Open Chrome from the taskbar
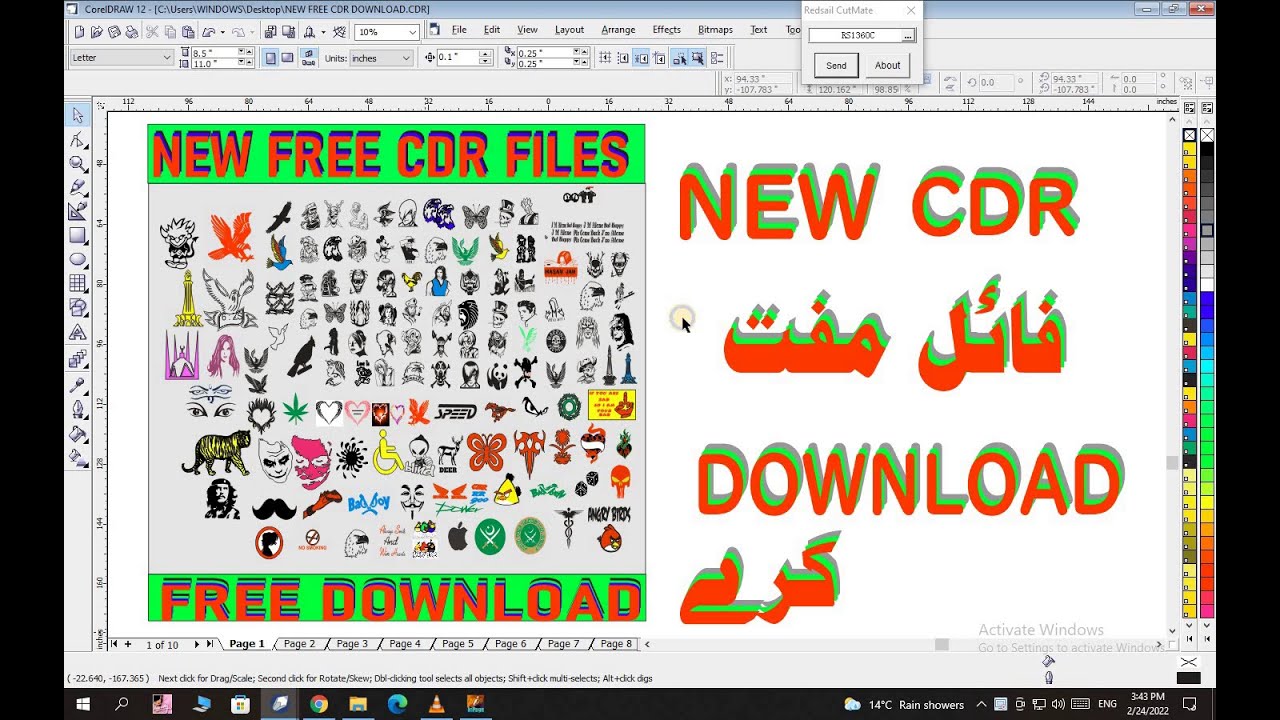Image resolution: width=1280 pixels, height=720 pixels. [319, 704]
